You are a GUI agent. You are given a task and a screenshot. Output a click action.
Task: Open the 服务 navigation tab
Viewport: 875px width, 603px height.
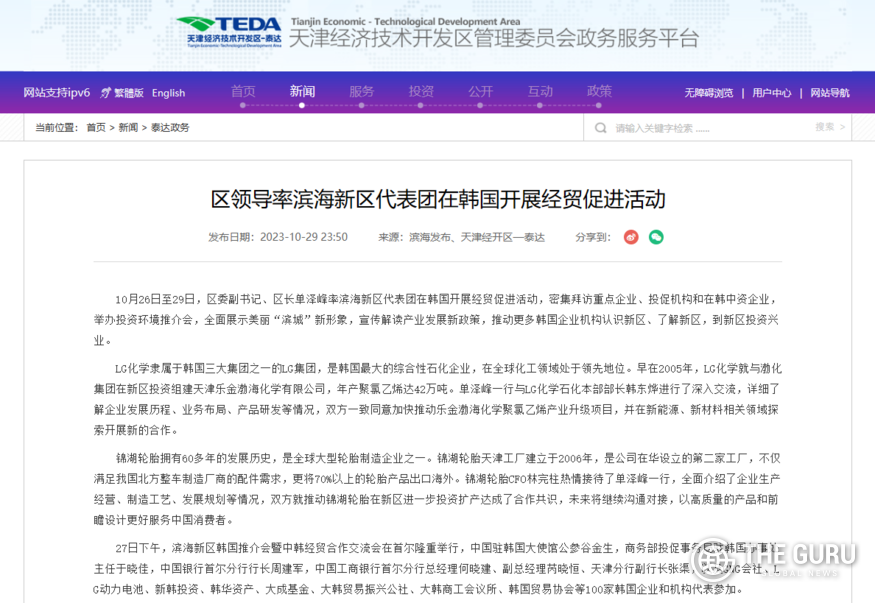pyautogui.click(x=361, y=91)
